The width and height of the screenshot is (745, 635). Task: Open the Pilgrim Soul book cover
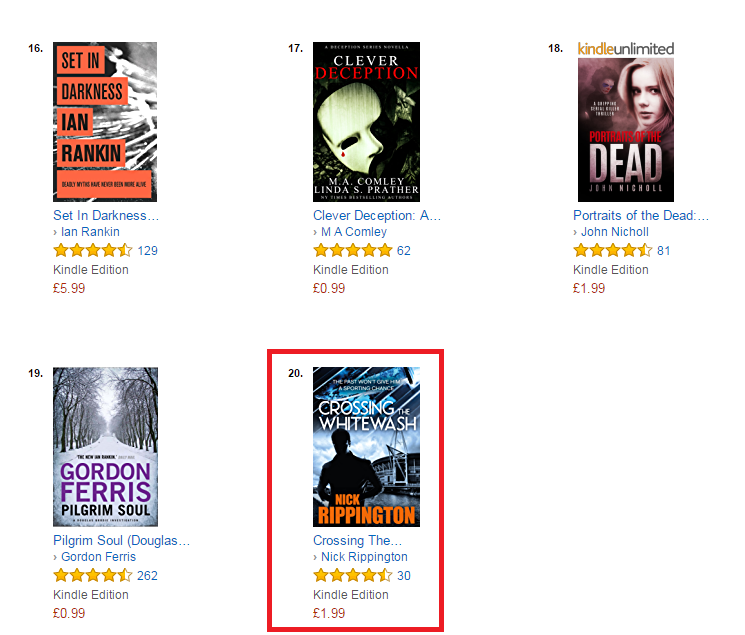(x=105, y=447)
